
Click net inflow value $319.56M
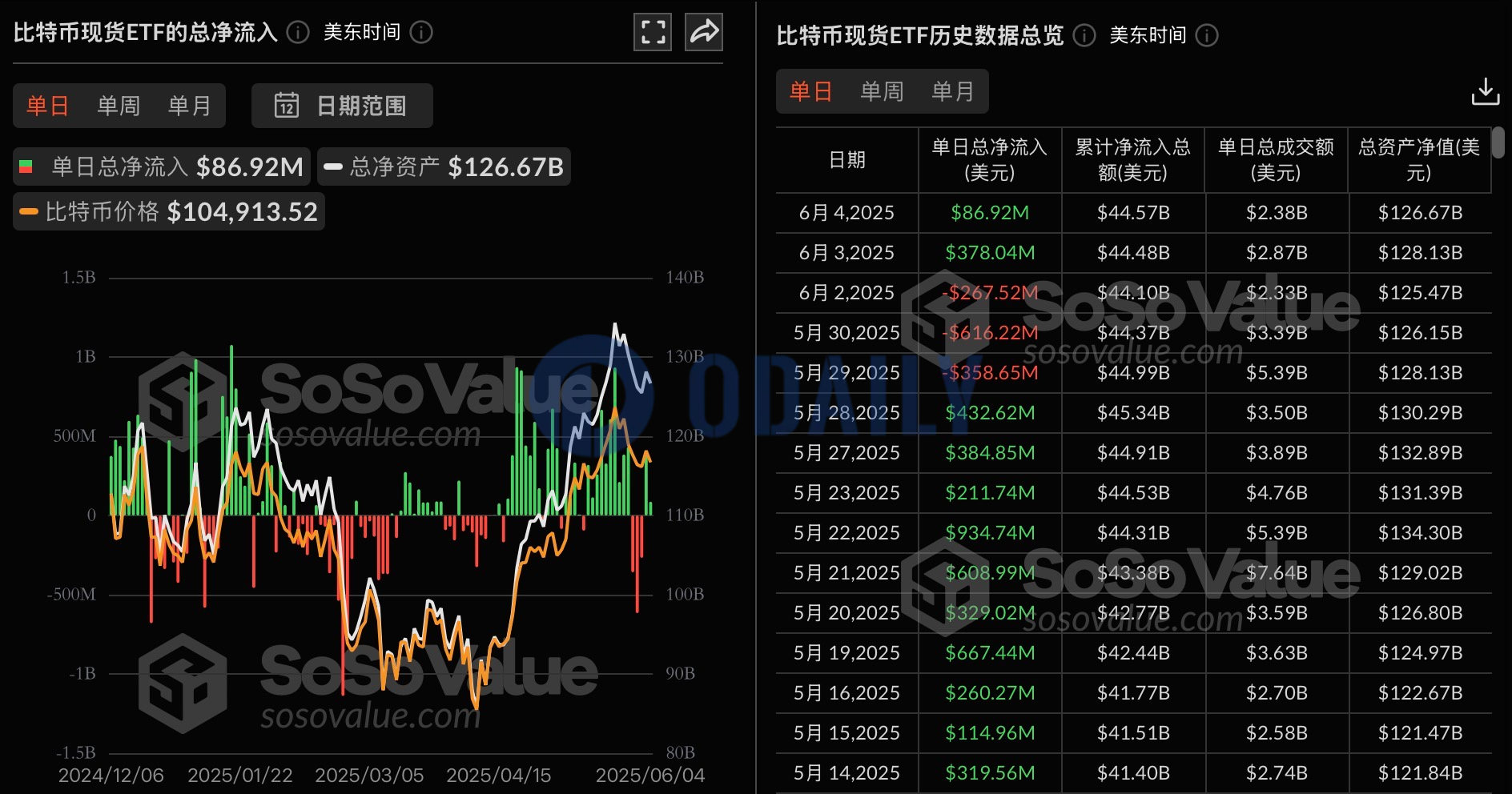[990, 773]
